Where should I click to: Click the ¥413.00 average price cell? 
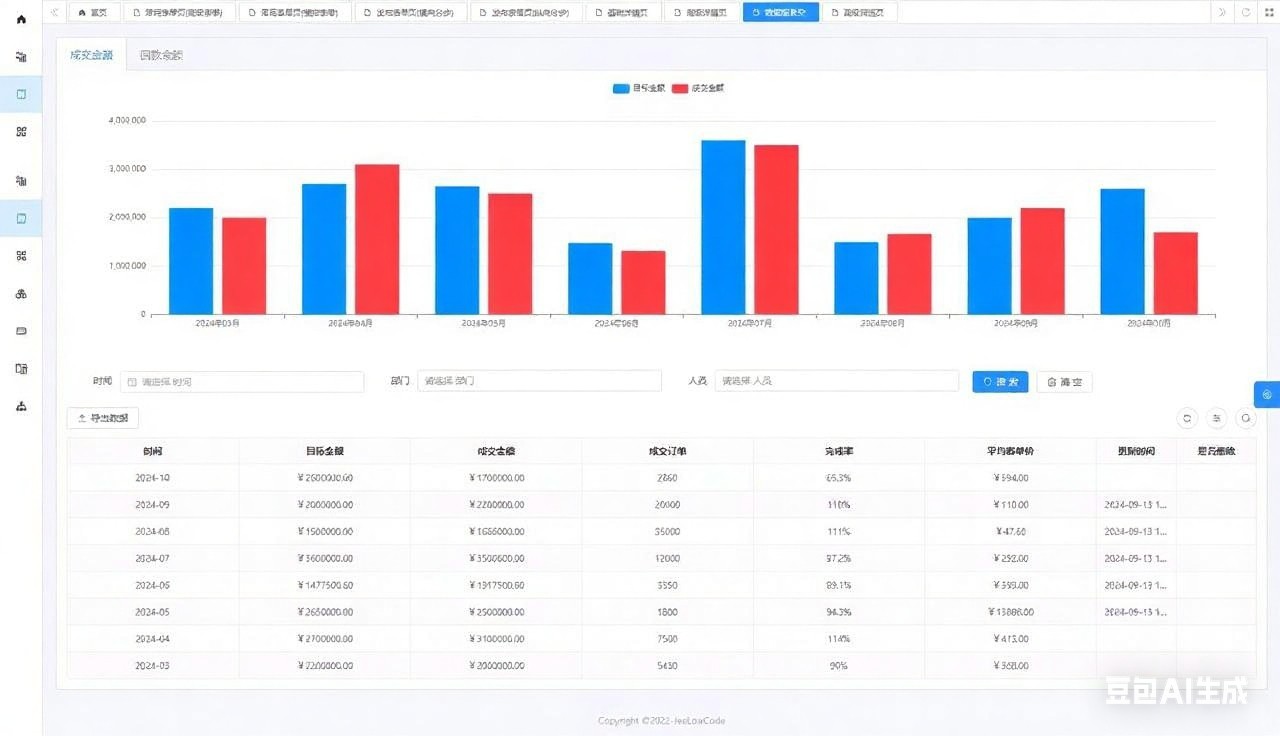click(1010, 639)
